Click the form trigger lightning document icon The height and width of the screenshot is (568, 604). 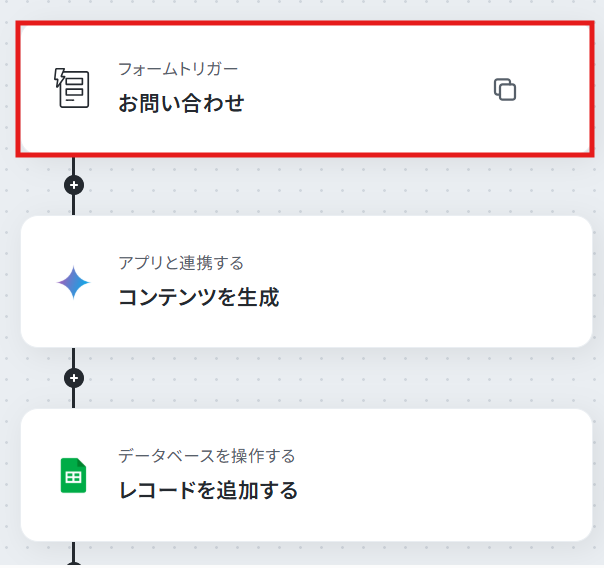click(72, 88)
